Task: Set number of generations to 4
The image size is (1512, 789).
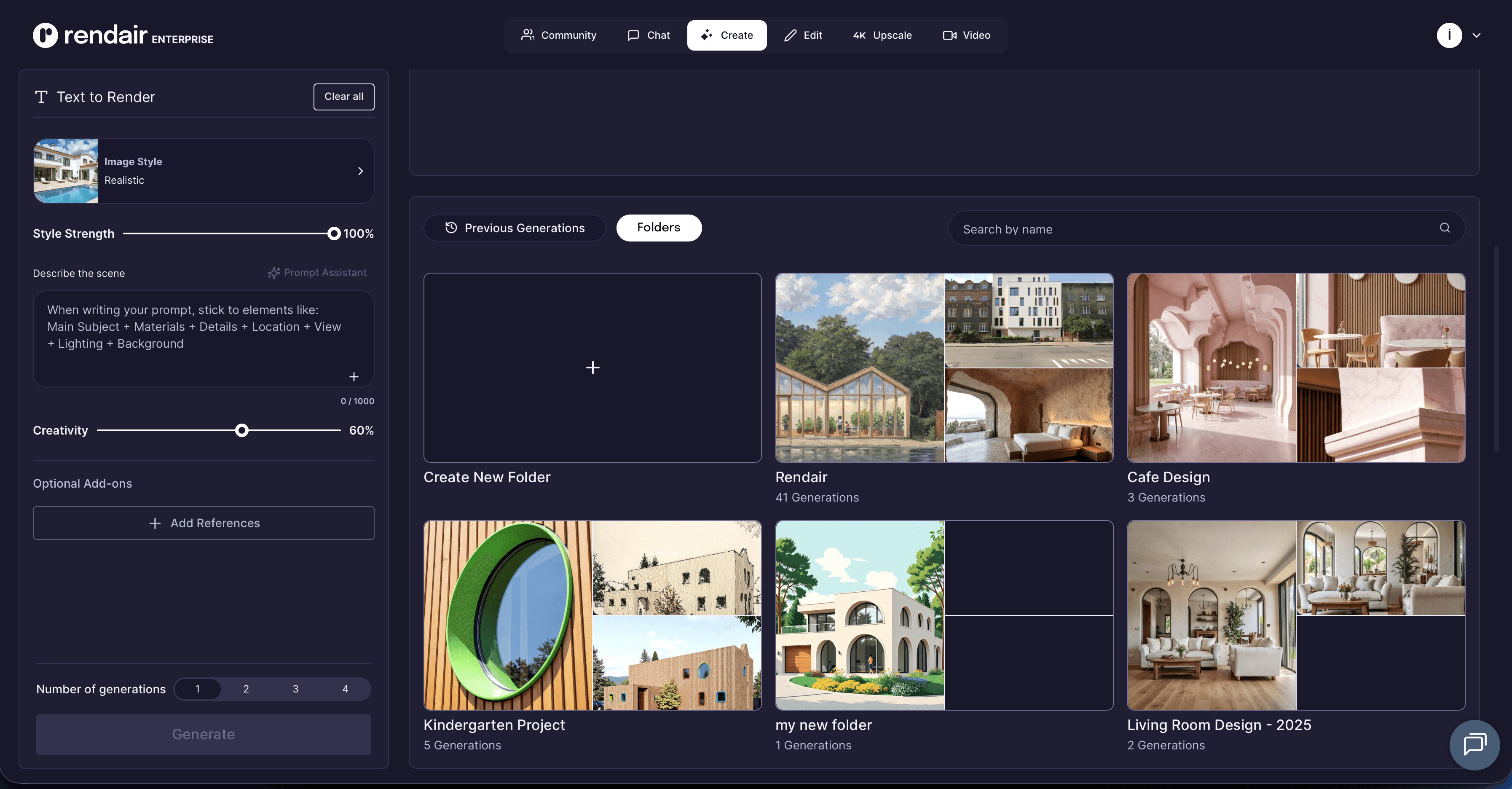Action: coord(345,689)
